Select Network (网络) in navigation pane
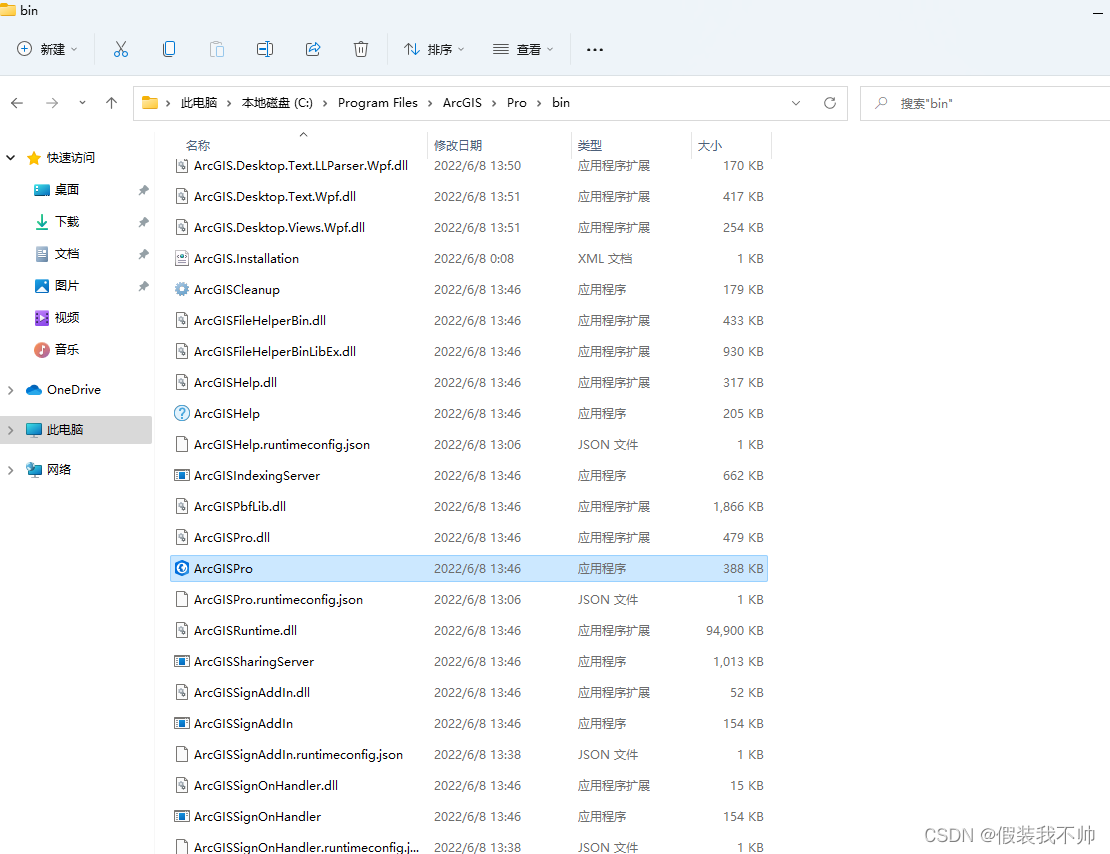The height and width of the screenshot is (854, 1110). [x=59, y=469]
